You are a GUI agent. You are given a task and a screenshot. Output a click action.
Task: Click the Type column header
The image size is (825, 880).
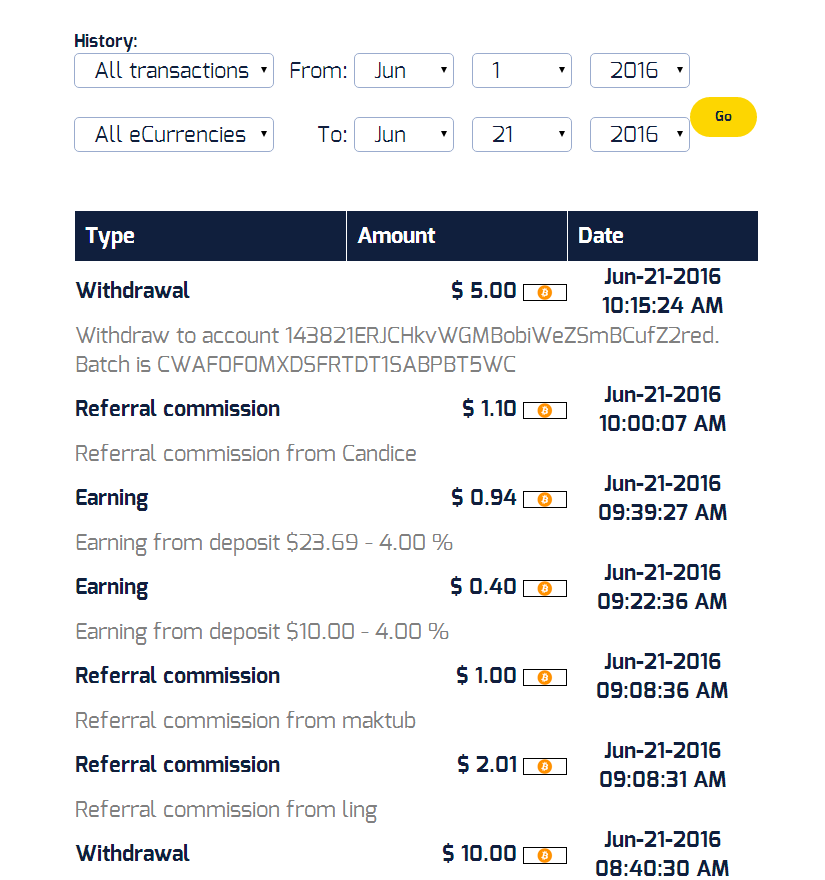210,236
